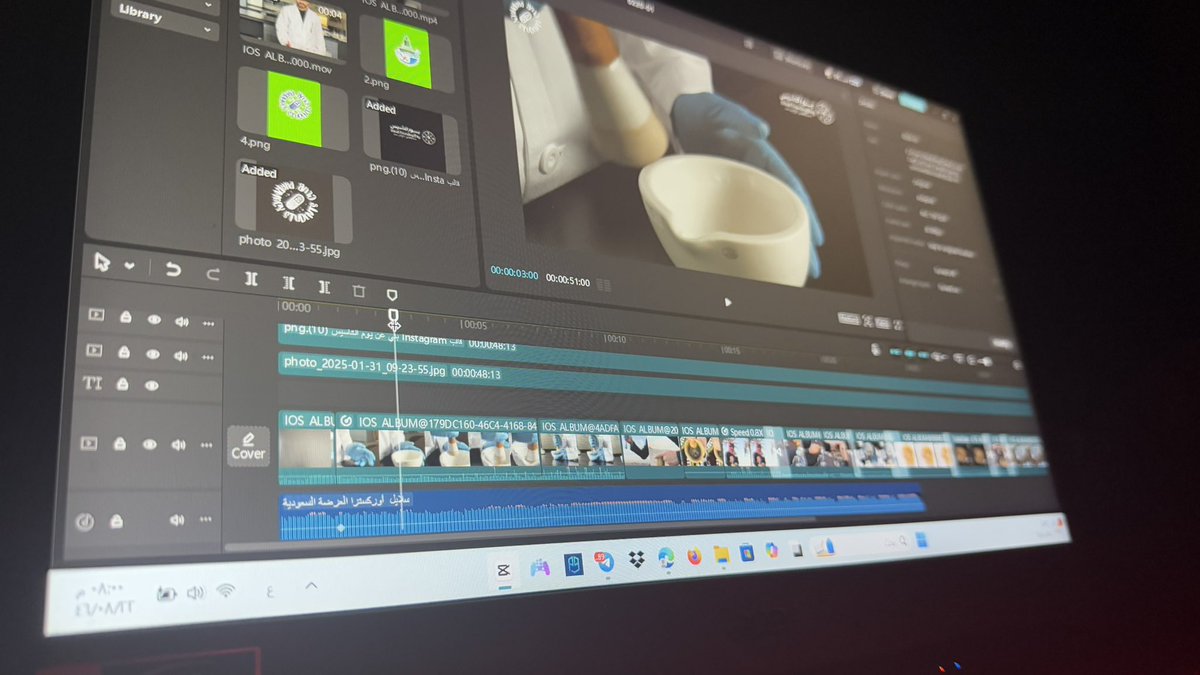
Task: Click the text track TI icon
Action: click(x=92, y=382)
